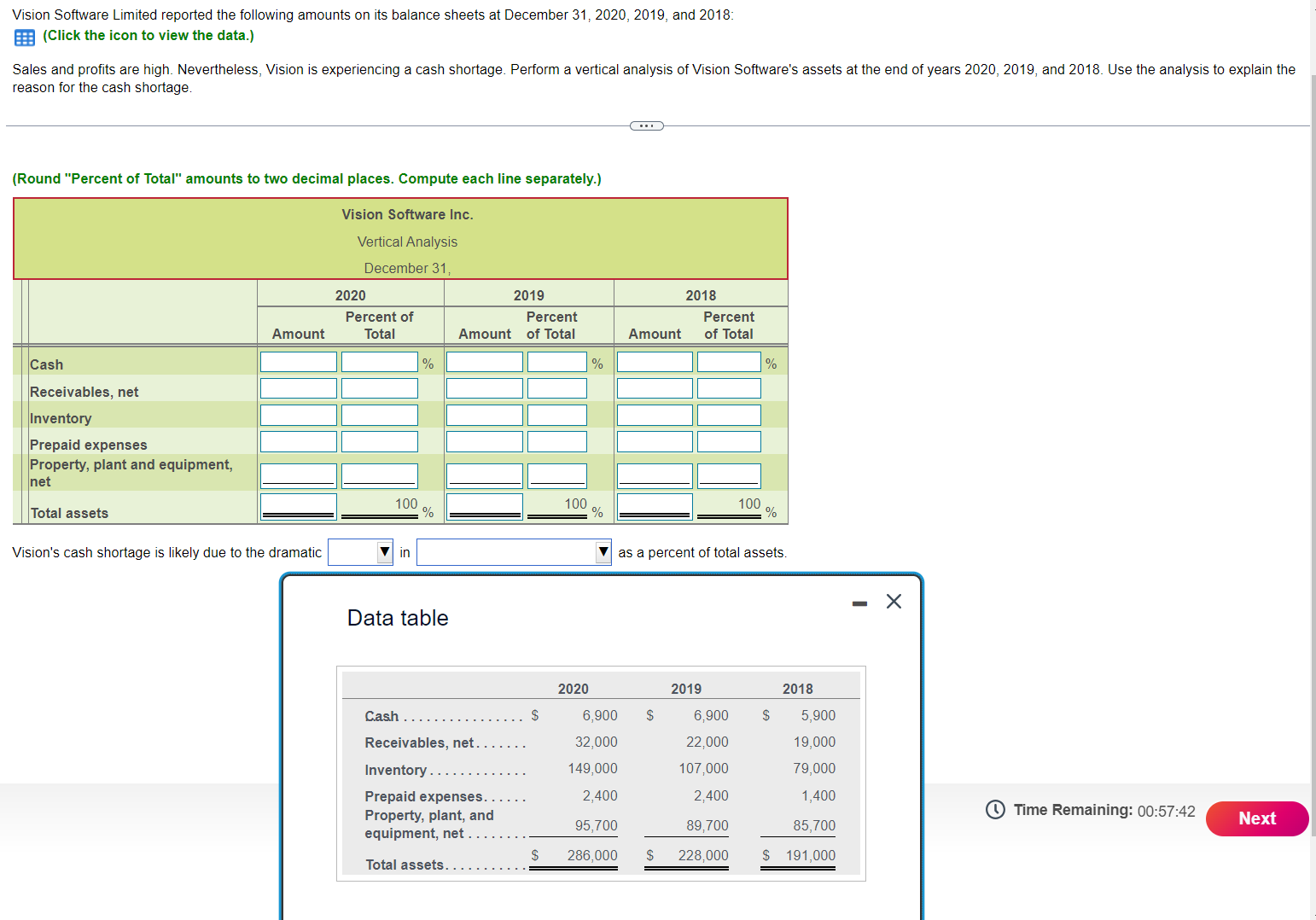The image size is (1316, 920).
Task: Select the Property, plant and equipment 2019 Percent field
Action: [x=557, y=475]
